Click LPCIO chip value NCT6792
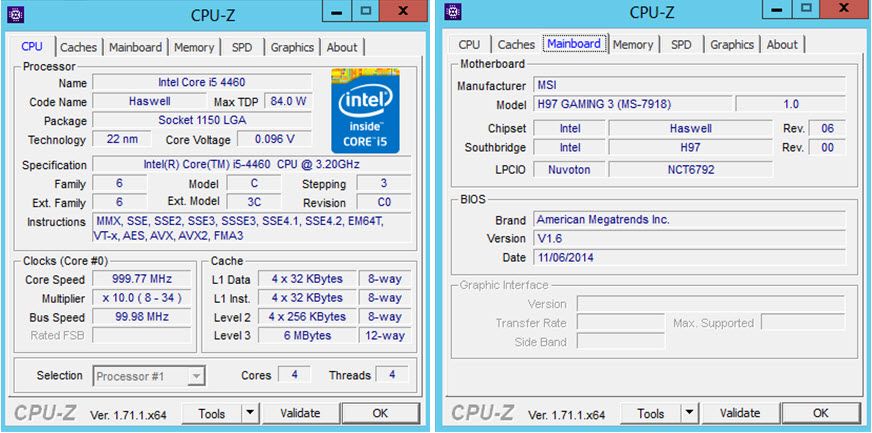 (691, 169)
